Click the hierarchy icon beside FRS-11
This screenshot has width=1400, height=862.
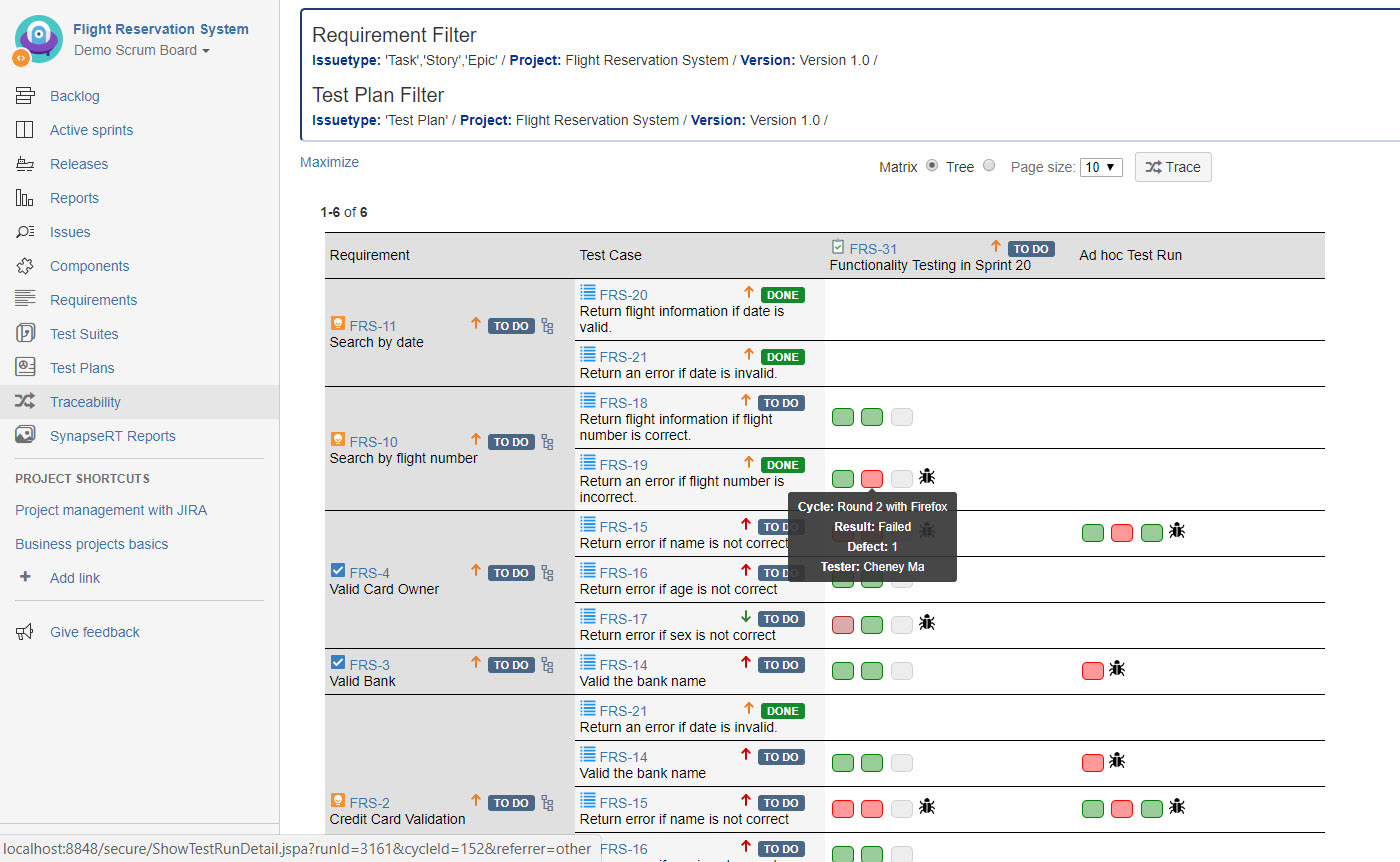(x=547, y=326)
